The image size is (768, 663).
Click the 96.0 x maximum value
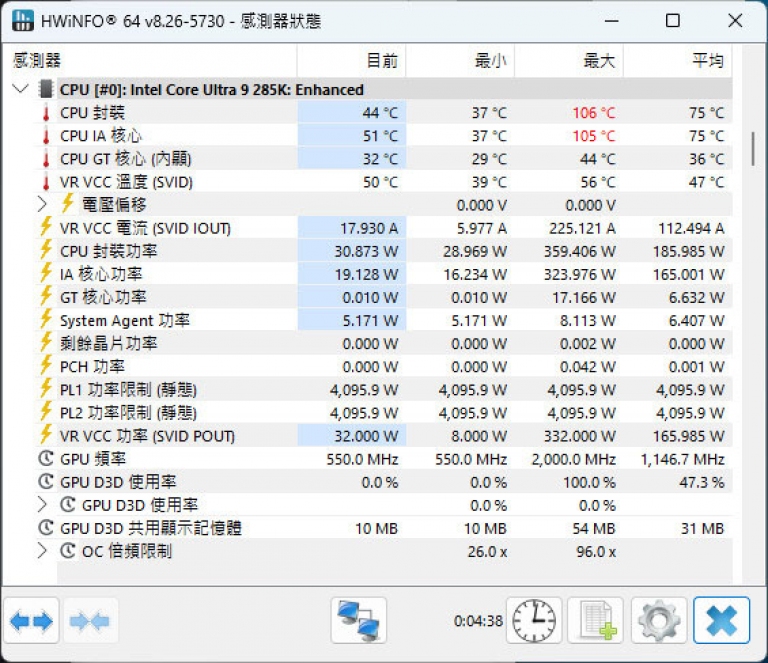[596, 552]
